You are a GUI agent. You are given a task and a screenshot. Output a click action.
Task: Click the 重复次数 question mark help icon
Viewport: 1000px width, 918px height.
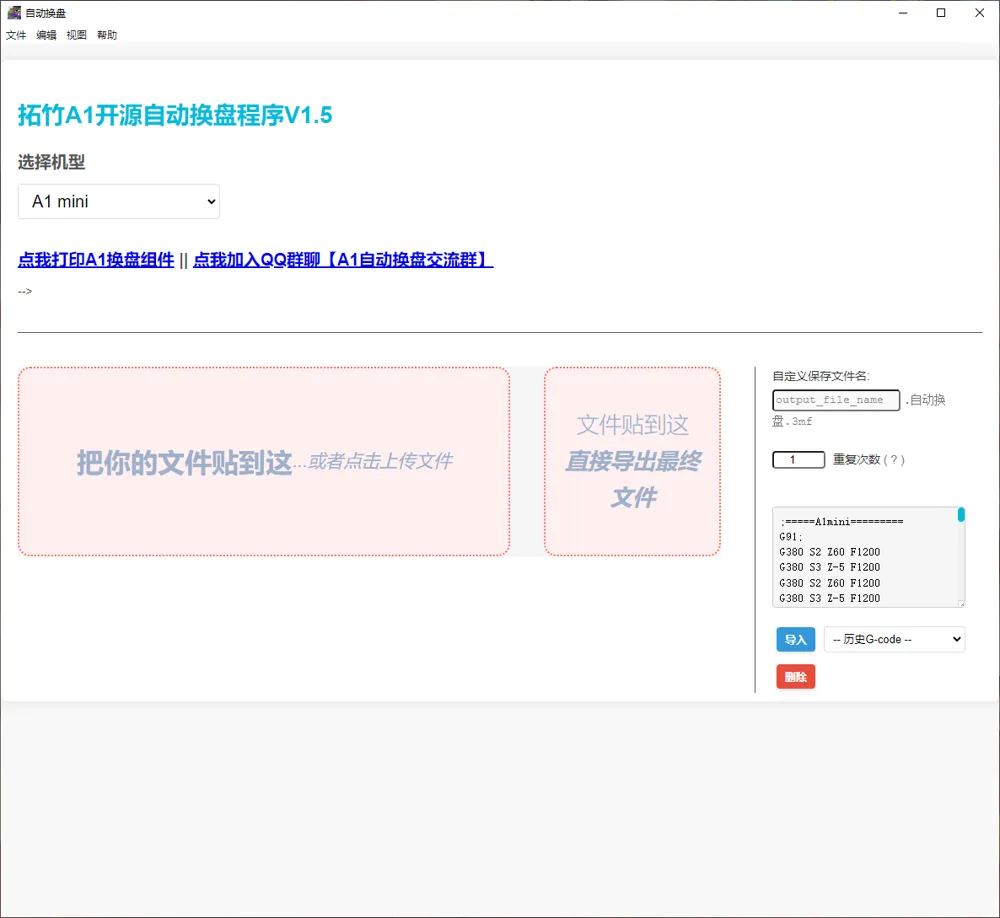(x=896, y=459)
